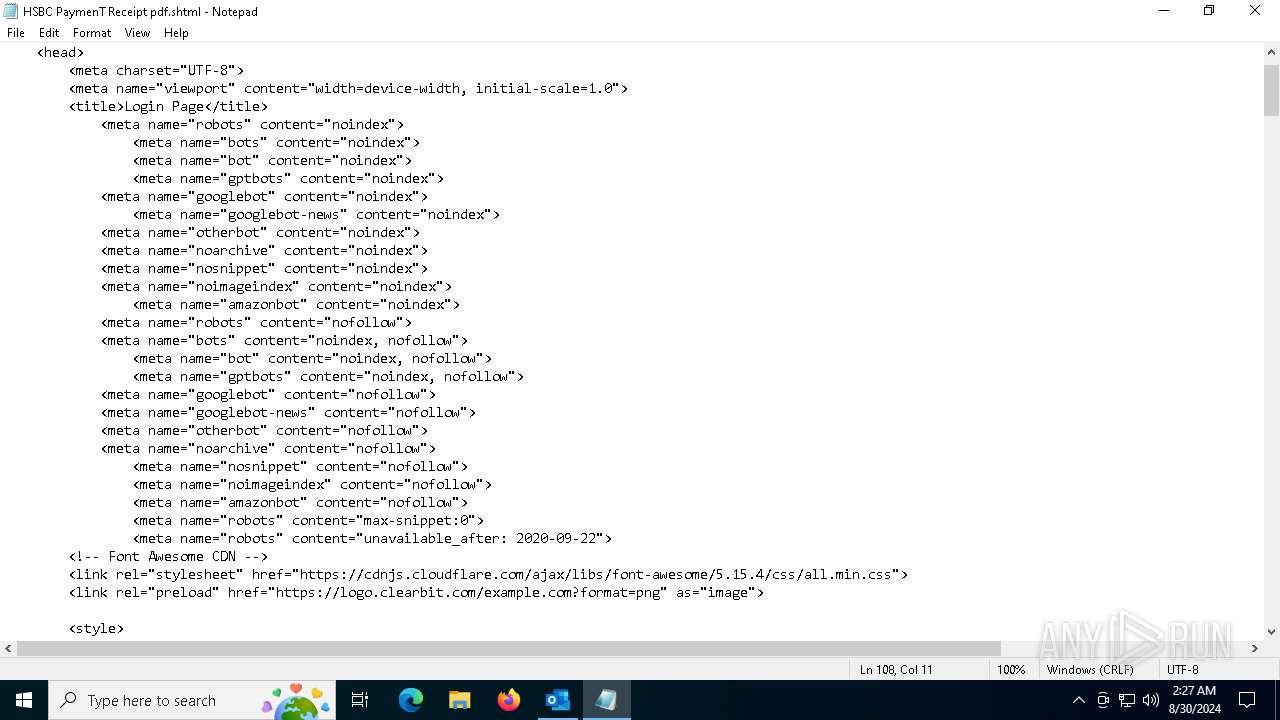The image size is (1280, 720).
Task: Click the <head> tag line
Action: pyautogui.click(x=61, y=53)
